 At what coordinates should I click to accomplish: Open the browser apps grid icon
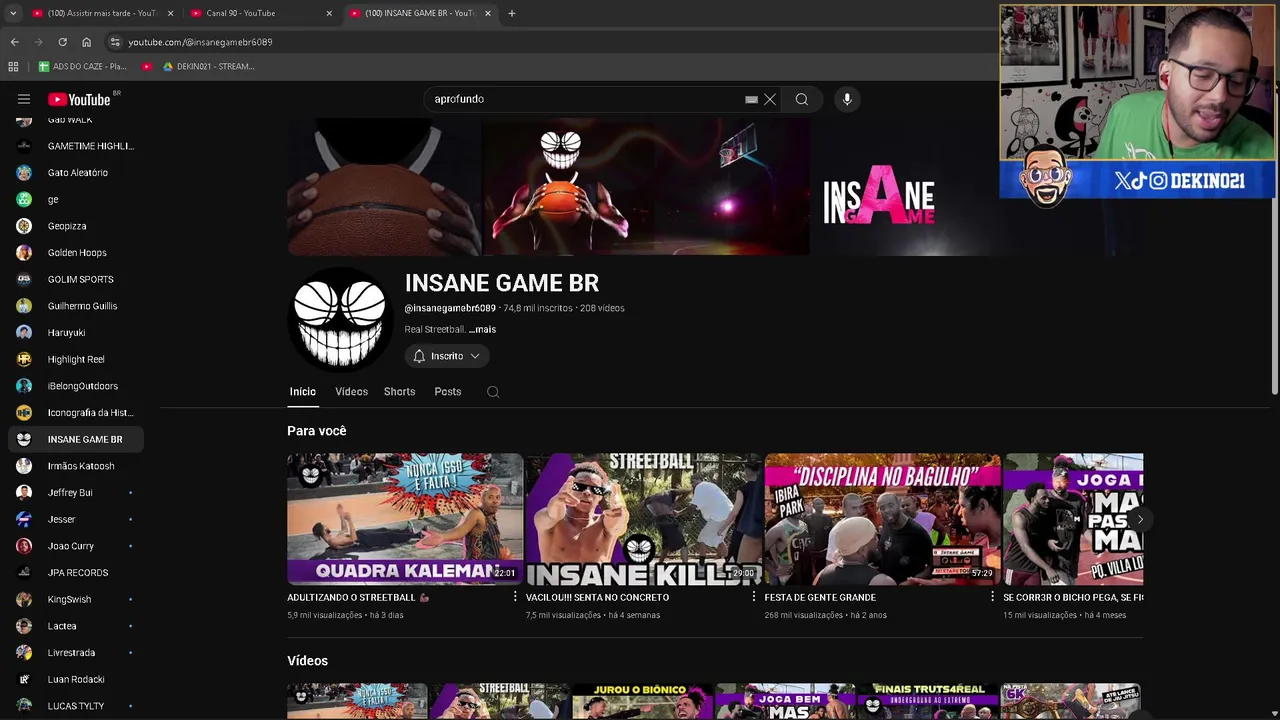[13, 66]
